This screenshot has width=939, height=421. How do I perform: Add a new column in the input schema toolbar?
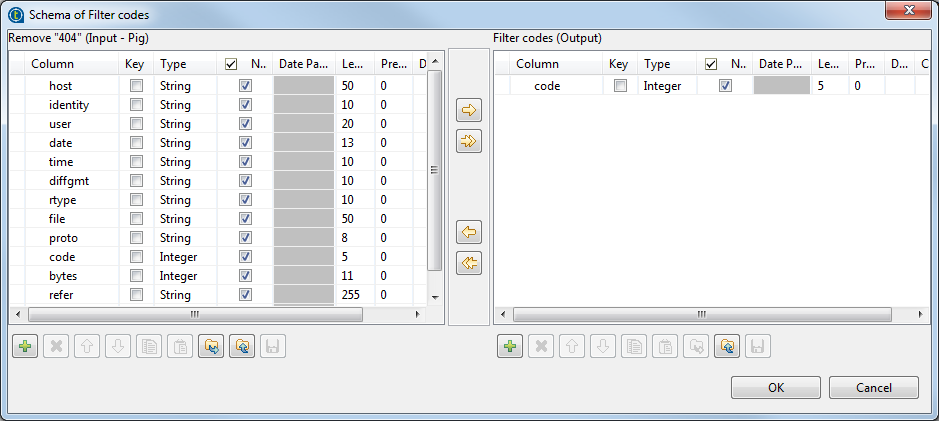pyautogui.click(x=25, y=346)
